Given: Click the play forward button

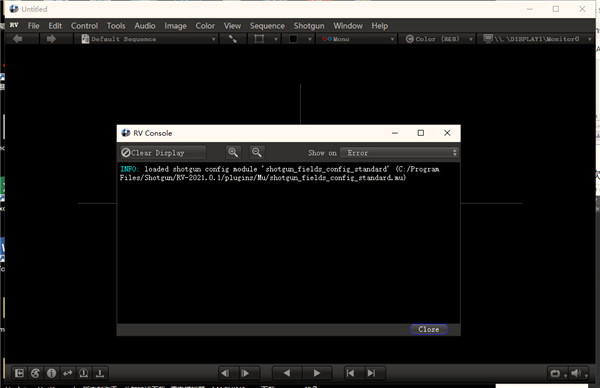Looking at the screenshot, I should tap(316, 373).
